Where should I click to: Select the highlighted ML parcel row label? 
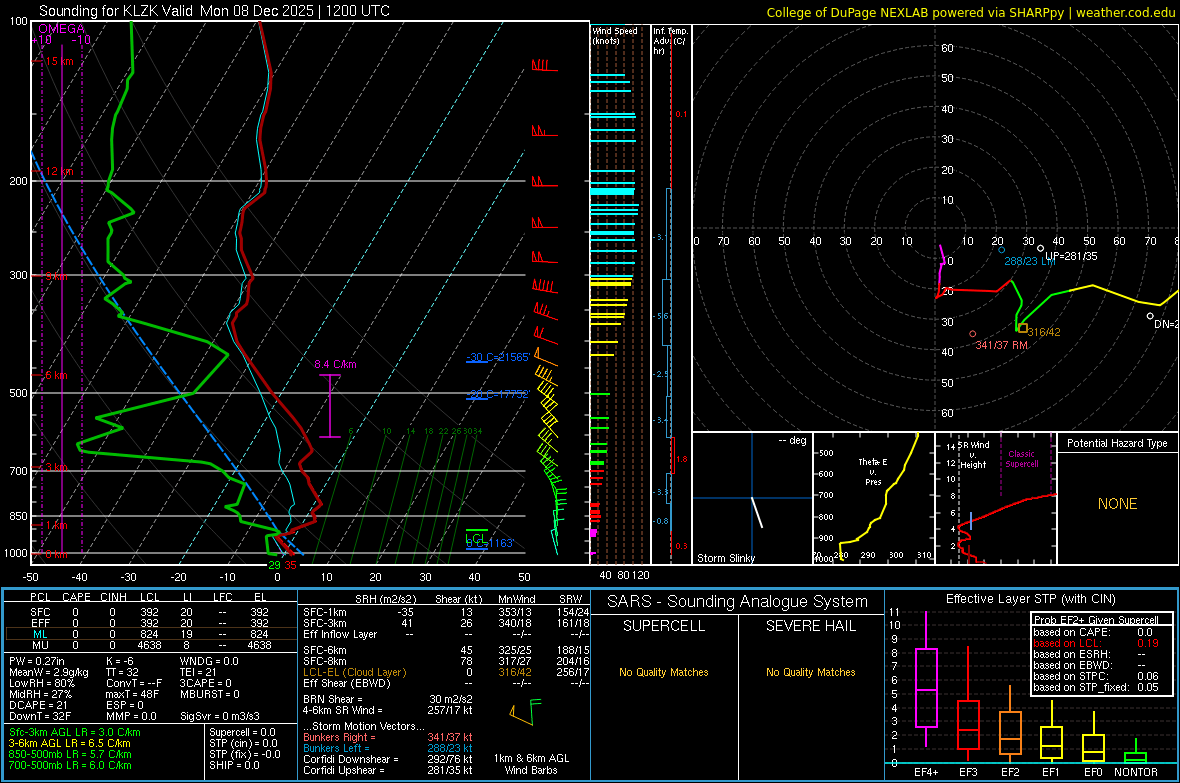coord(40,634)
